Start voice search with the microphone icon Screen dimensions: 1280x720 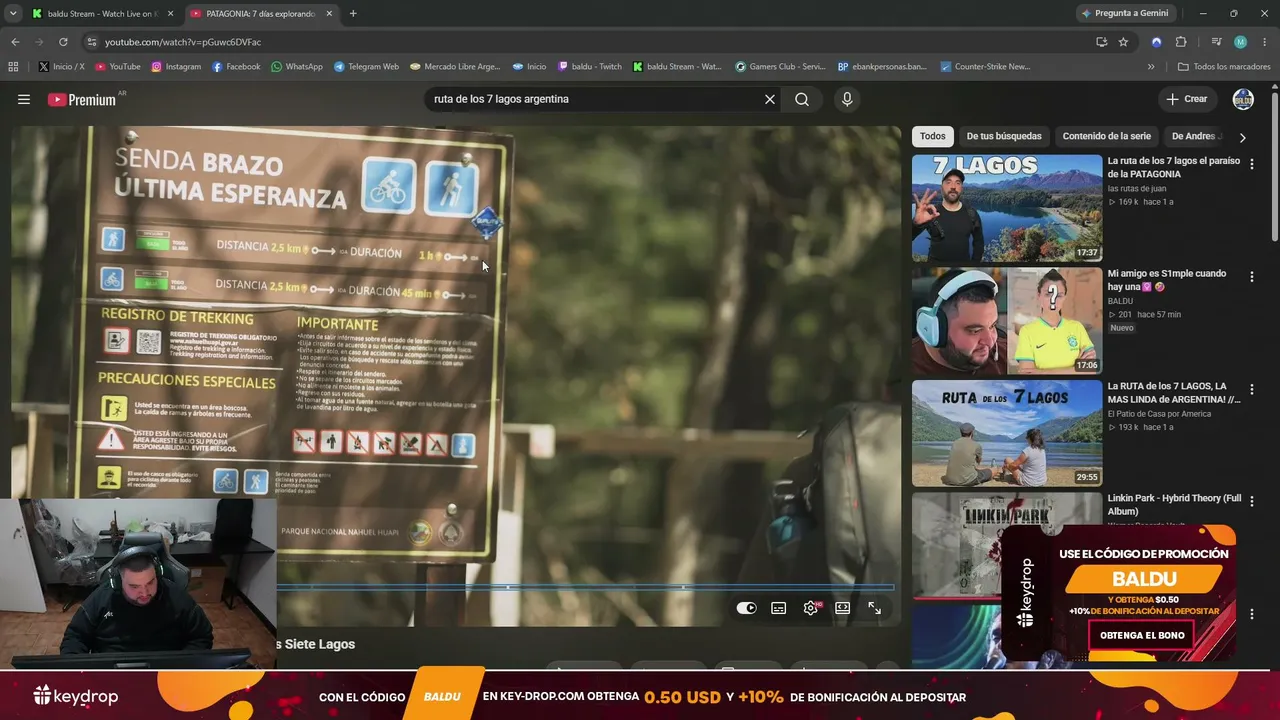click(847, 99)
